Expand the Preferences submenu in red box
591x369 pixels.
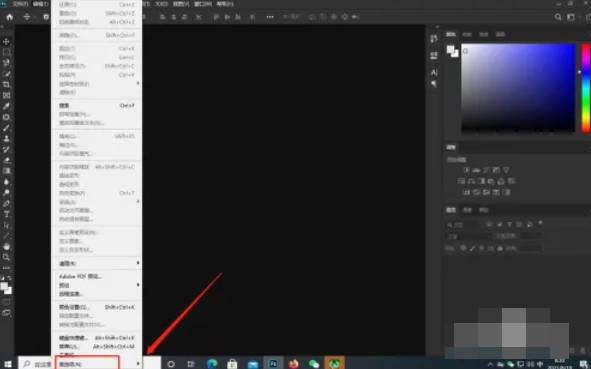pyautogui.click(x=87, y=364)
